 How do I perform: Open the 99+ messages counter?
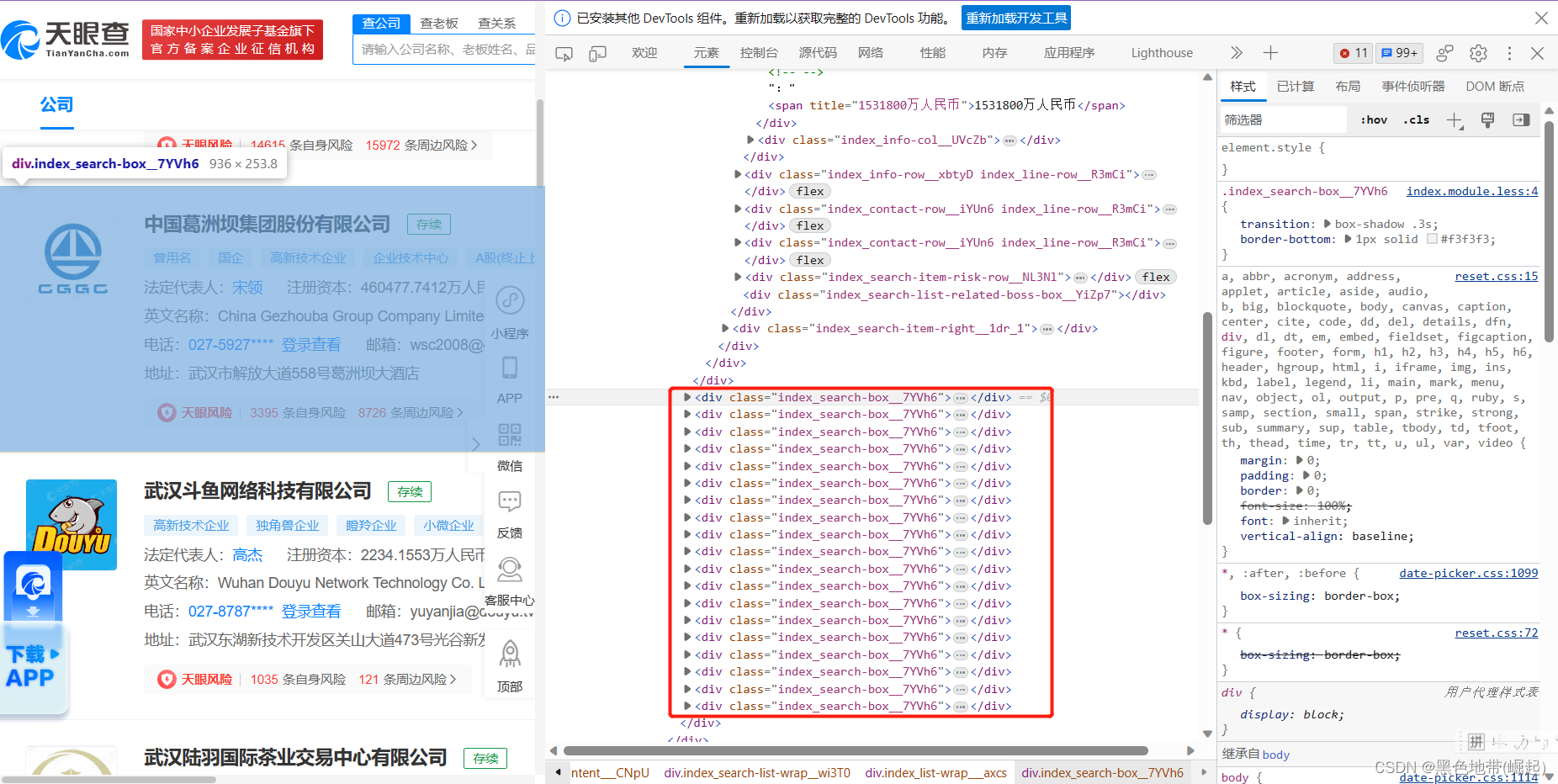click(1400, 53)
